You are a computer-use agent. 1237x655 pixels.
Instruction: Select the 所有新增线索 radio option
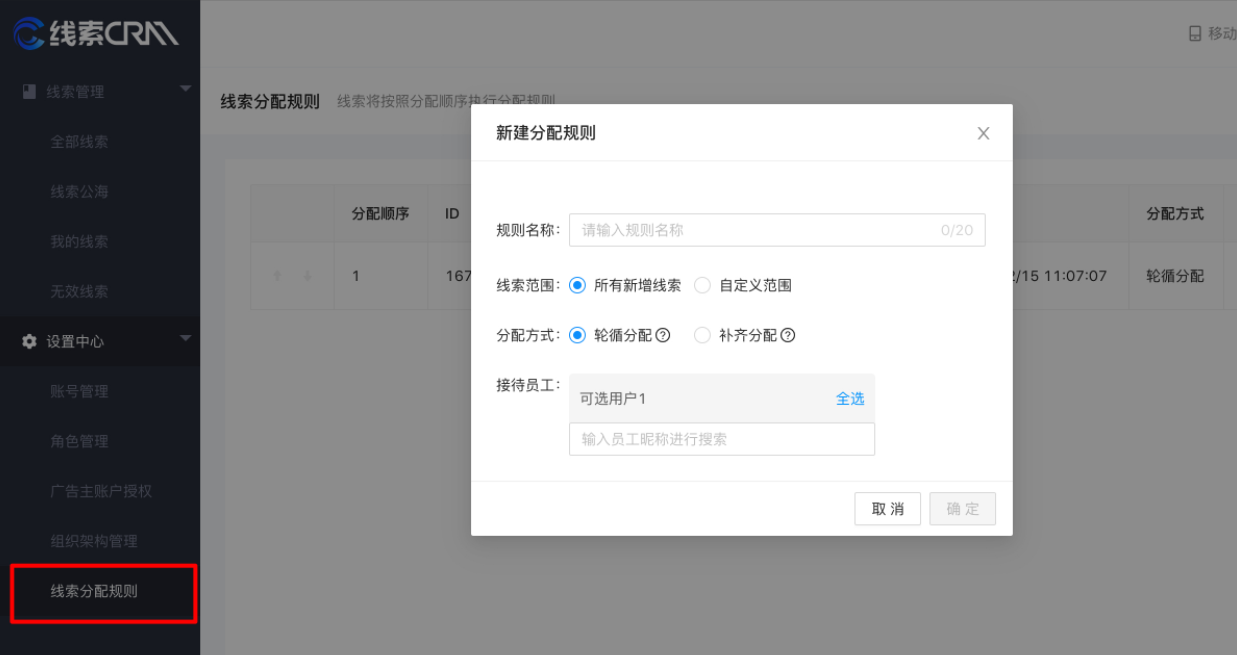pyautogui.click(x=577, y=285)
